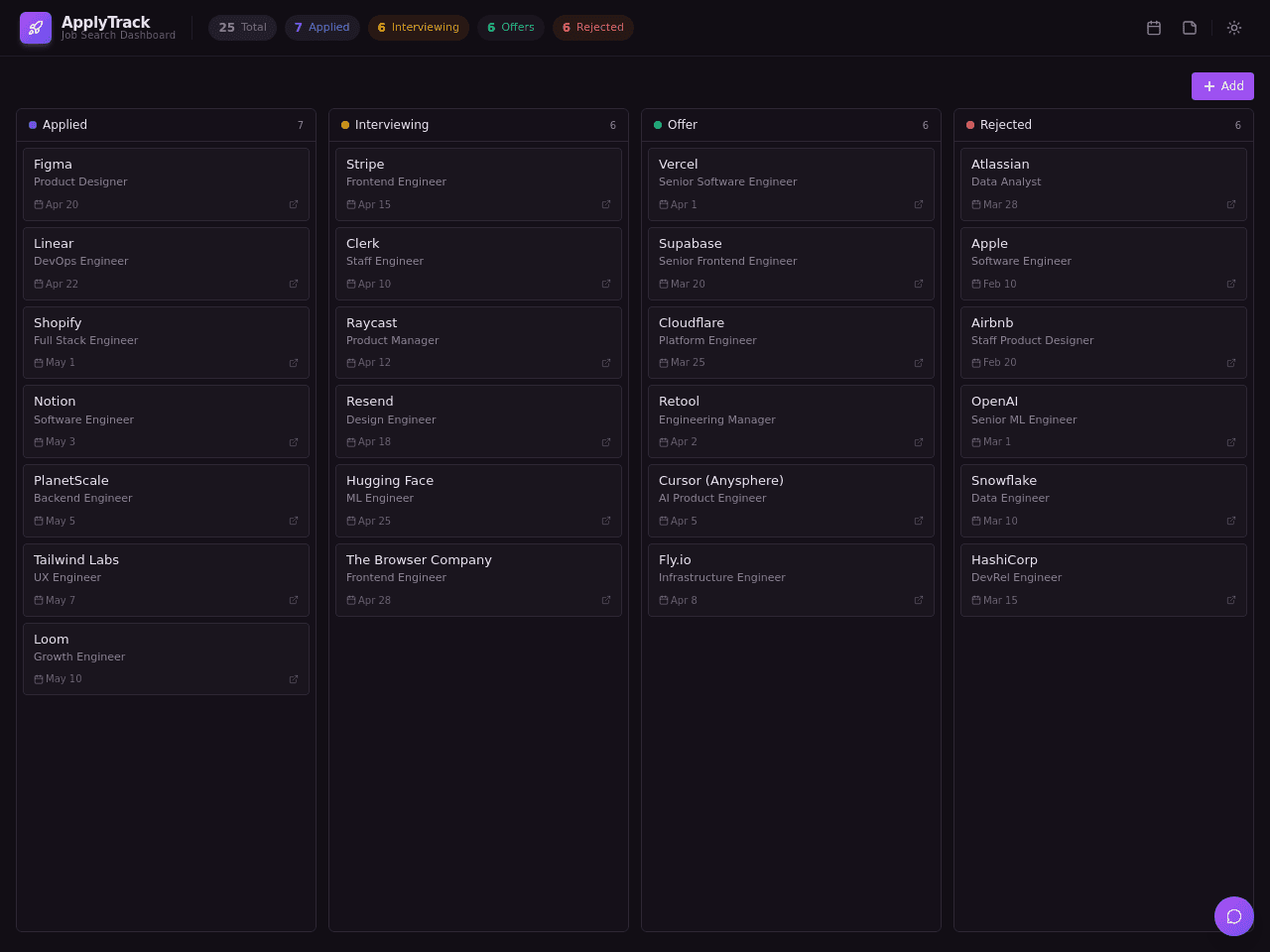The image size is (1270, 952).
Task: Click the Add application button
Action: pos(1222,86)
